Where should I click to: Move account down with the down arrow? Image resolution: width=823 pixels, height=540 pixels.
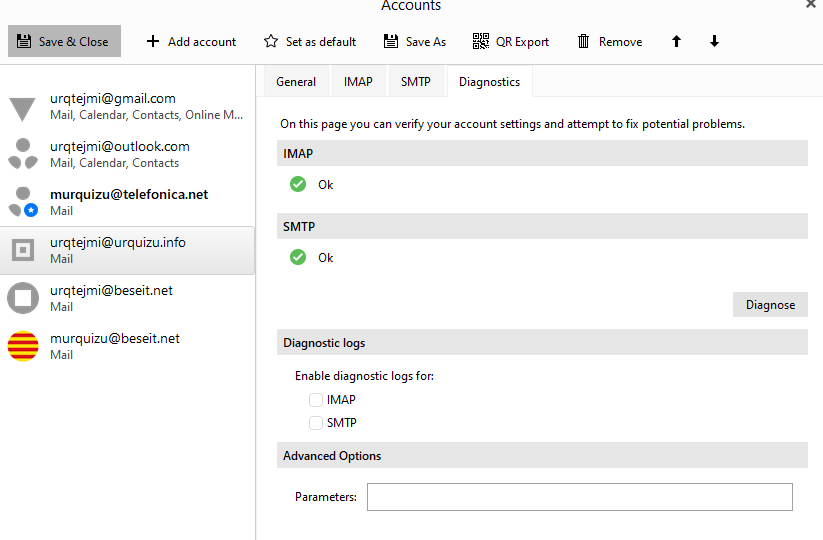714,42
